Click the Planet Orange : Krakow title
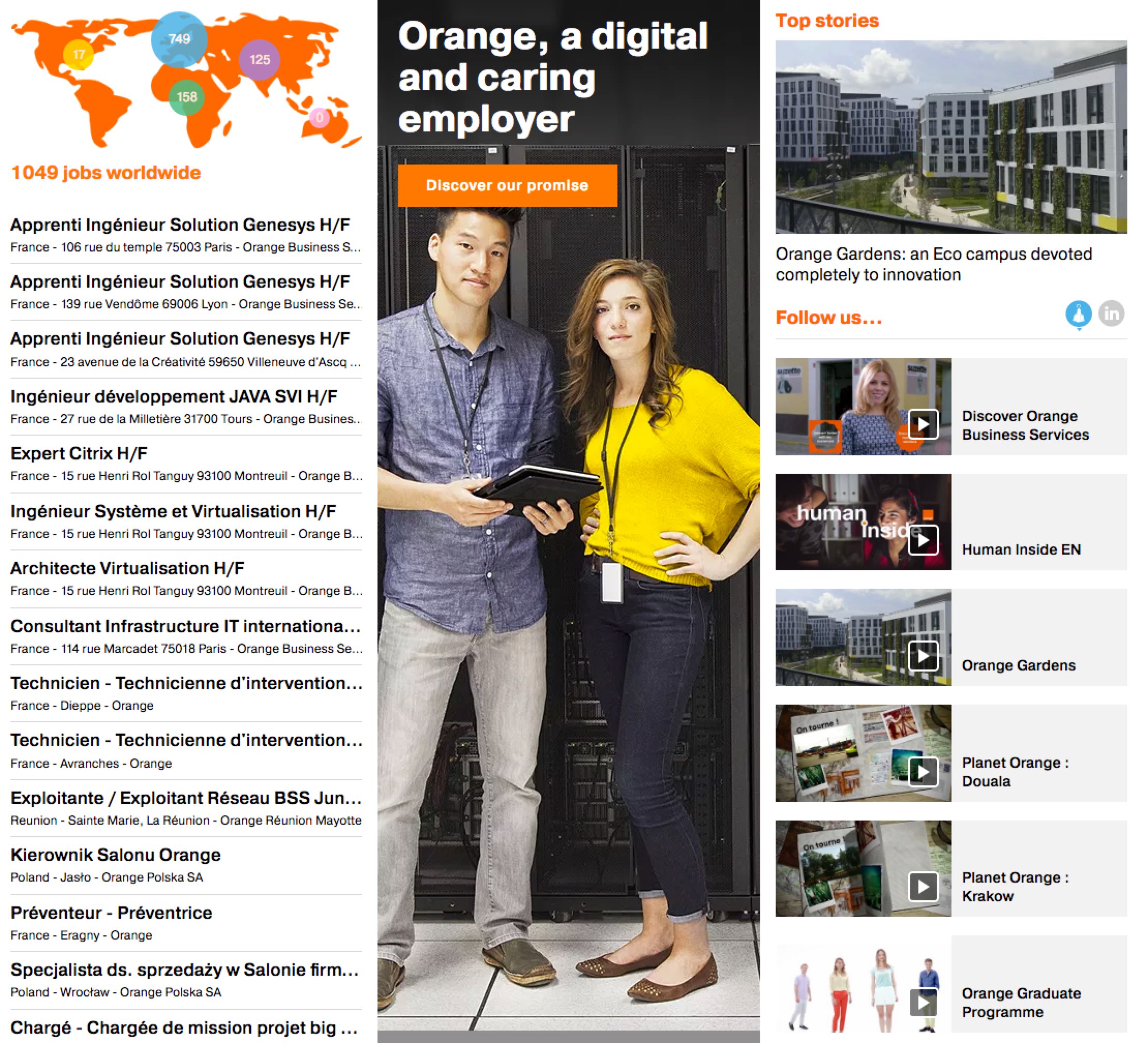This screenshot has width=1148, height=1043. 1015,887
